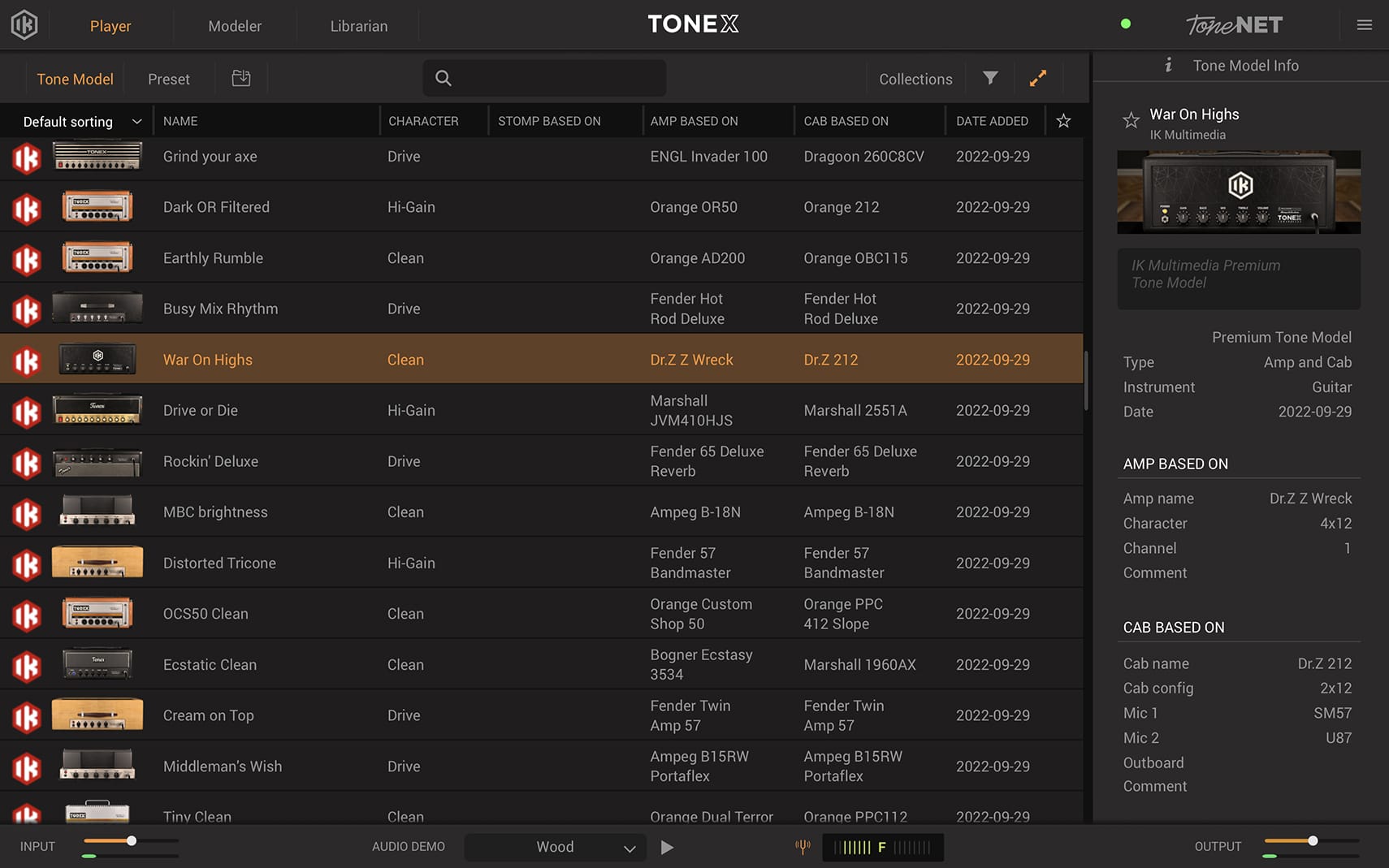This screenshot has height=868, width=1389.
Task: Select OCS50 Clean tone model
Action: (542, 614)
